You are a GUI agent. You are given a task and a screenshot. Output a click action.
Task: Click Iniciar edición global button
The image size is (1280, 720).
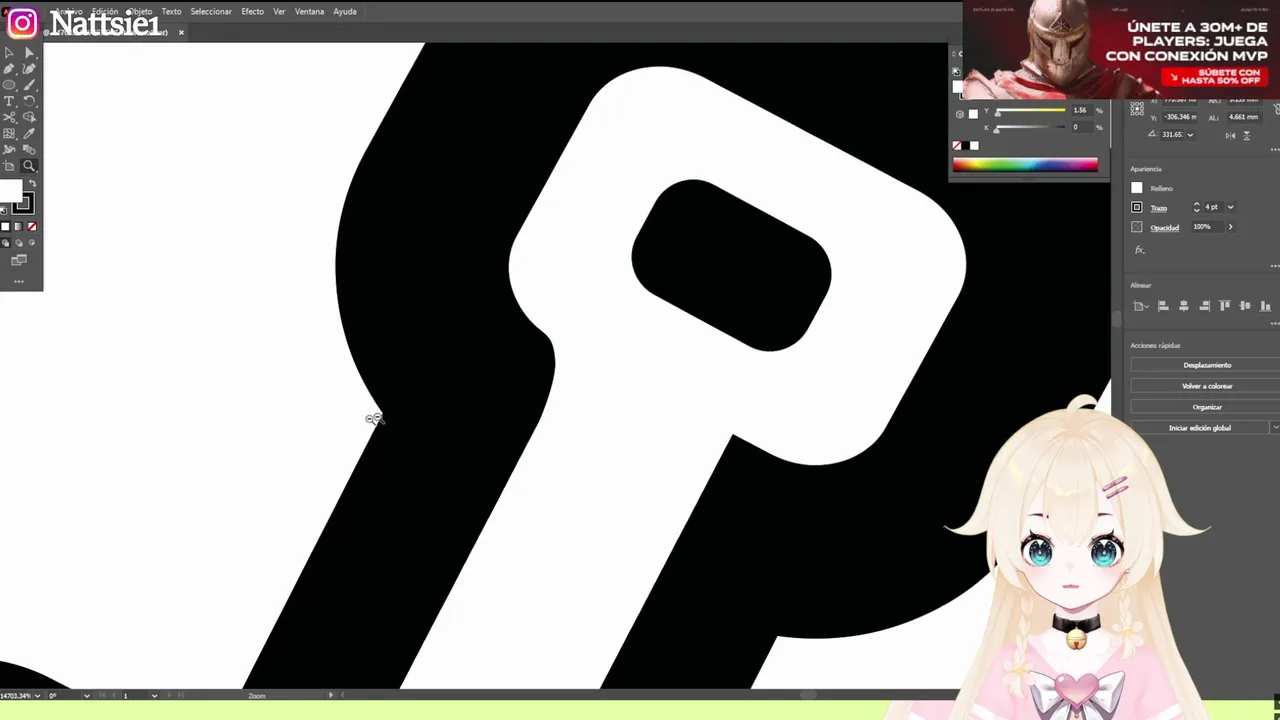[1200, 428]
